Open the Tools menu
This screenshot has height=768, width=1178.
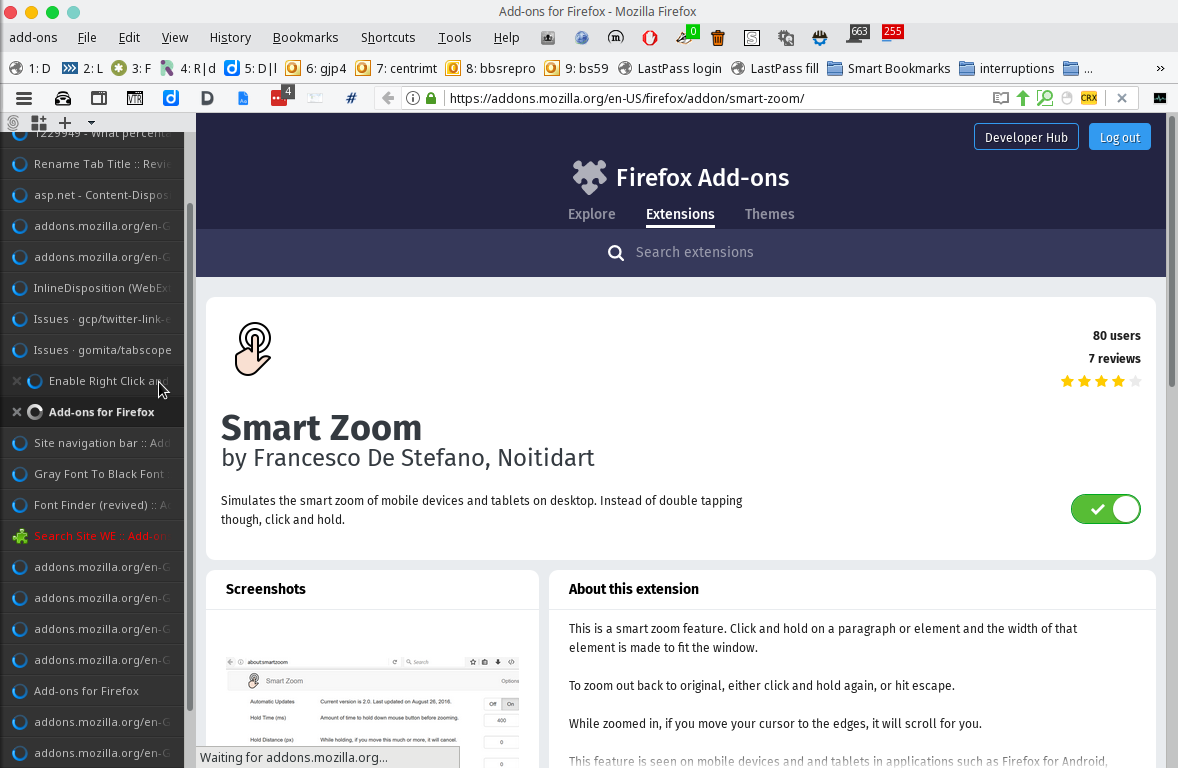tap(455, 38)
